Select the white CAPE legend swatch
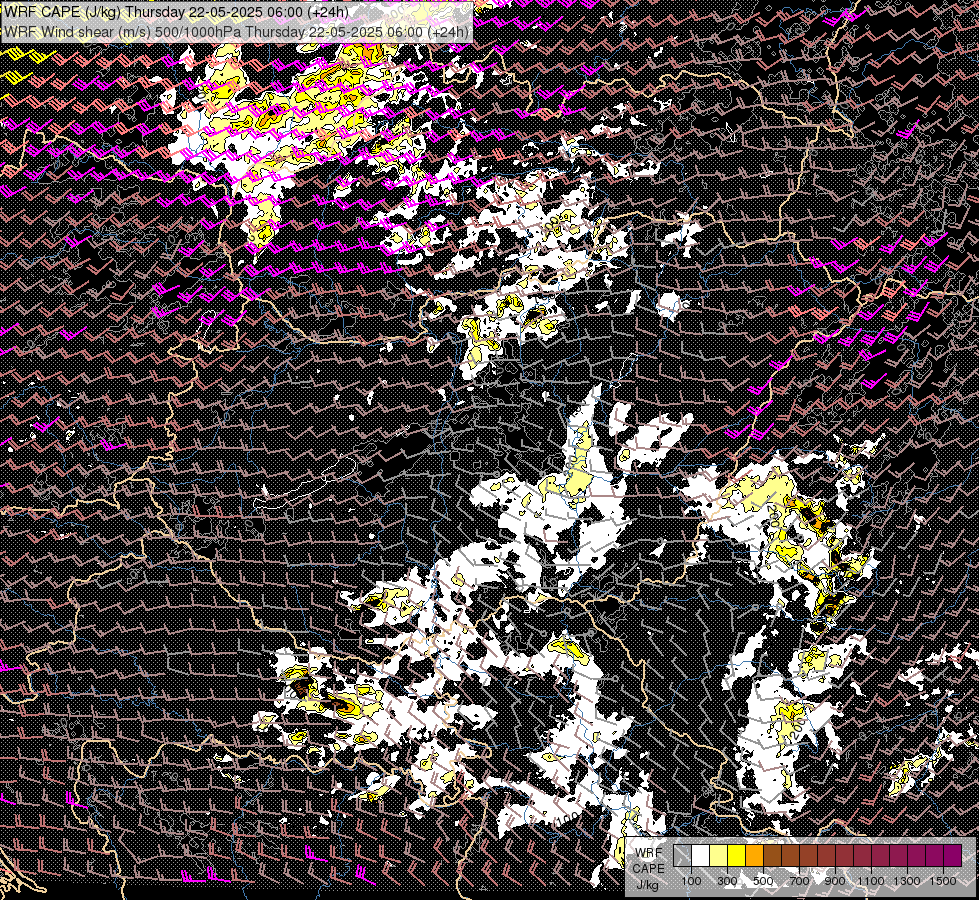This screenshot has height=900, width=979. (701, 855)
